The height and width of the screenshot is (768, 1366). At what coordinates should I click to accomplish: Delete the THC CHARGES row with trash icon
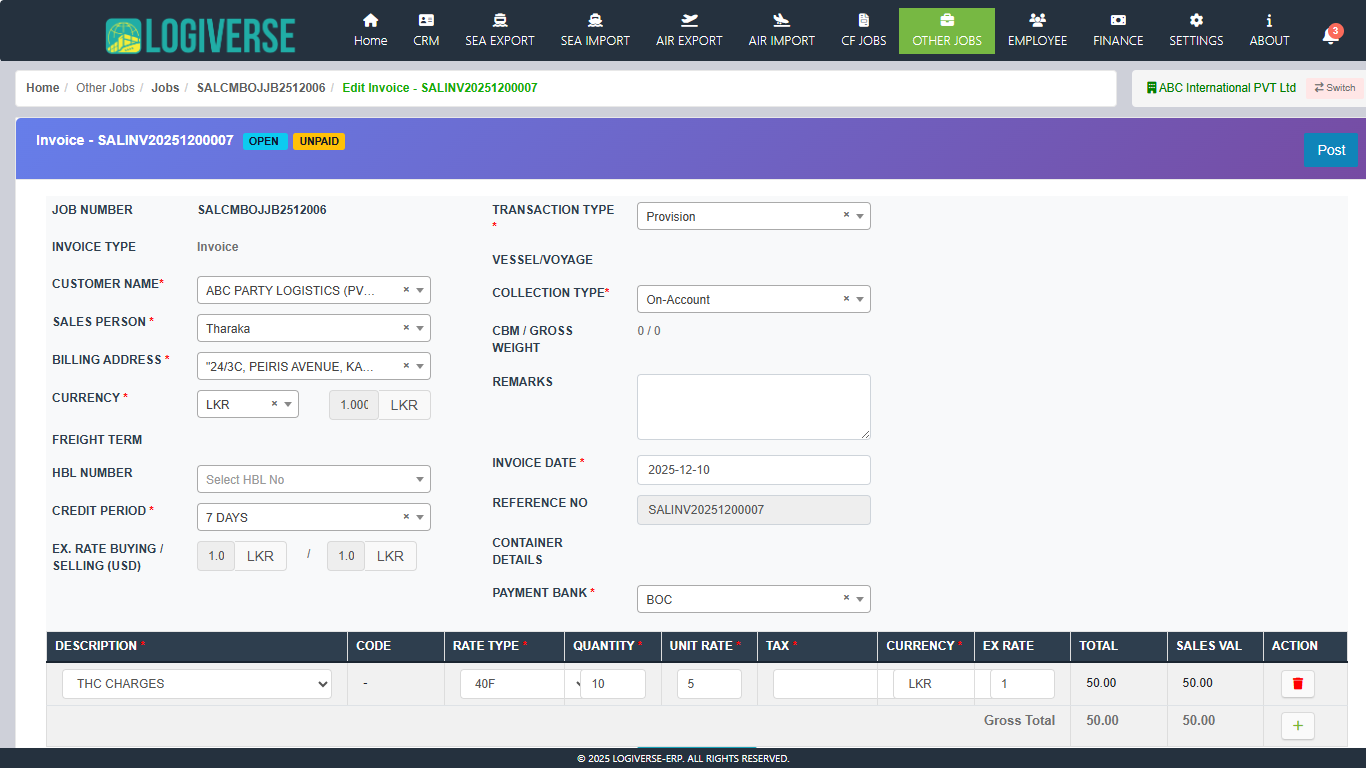tap(1297, 684)
